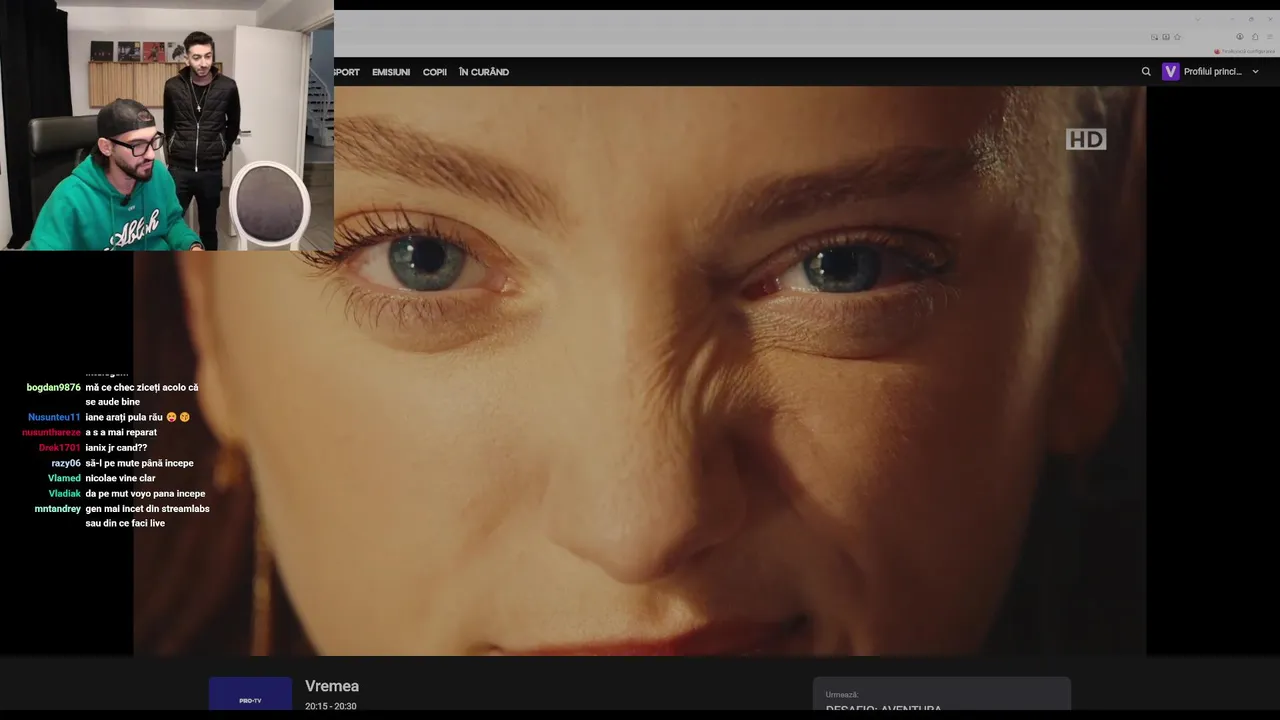Click chat username bogdan9876
This screenshot has height=720, width=1280.
(54, 387)
